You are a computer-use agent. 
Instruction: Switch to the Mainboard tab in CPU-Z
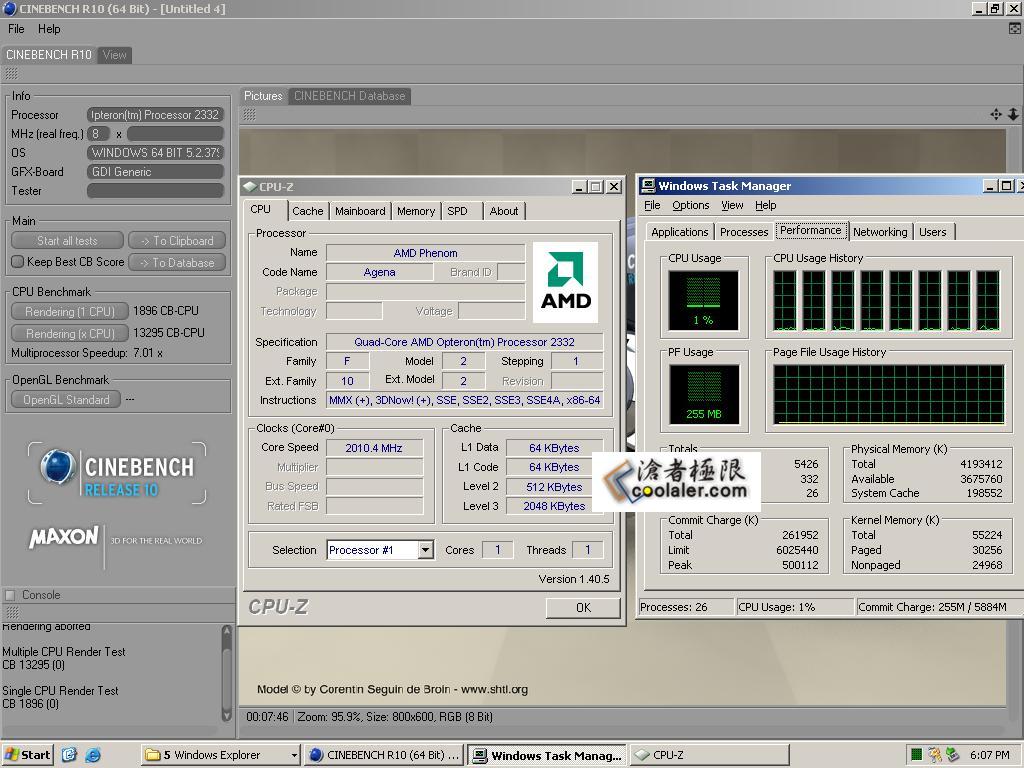tap(360, 211)
